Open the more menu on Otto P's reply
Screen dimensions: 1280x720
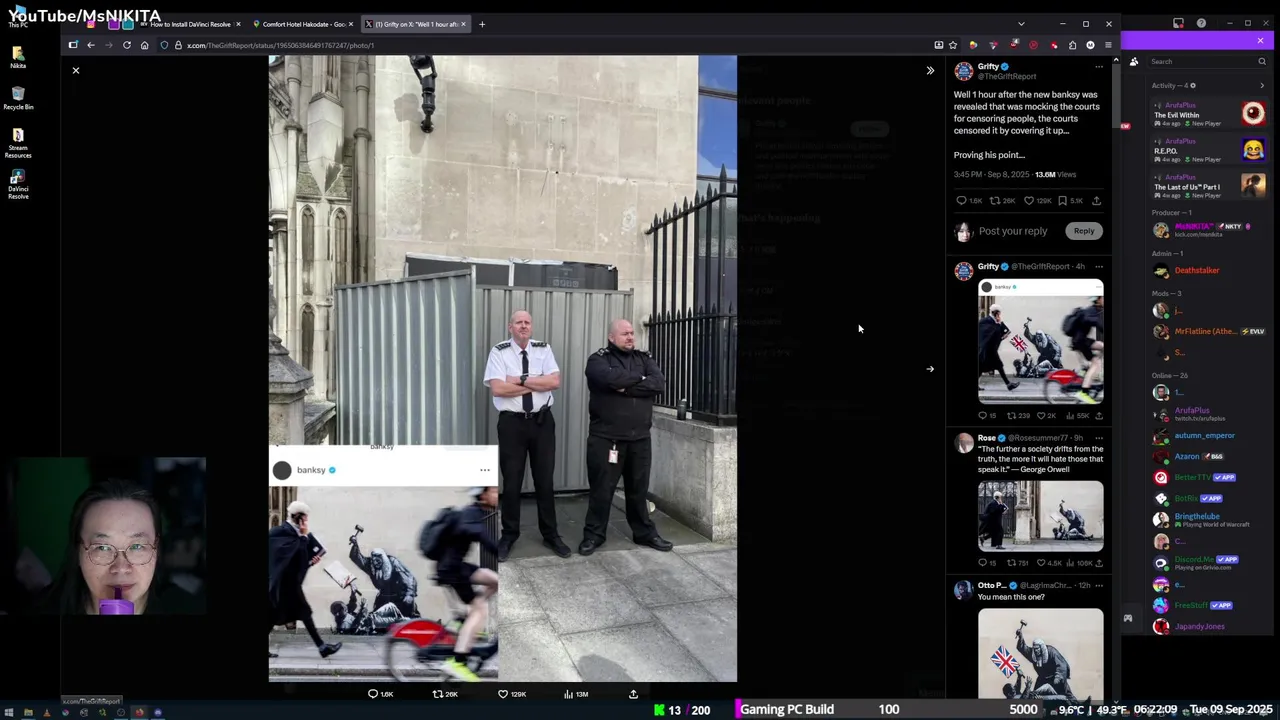pyautogui.click(x=1099, y=585)
